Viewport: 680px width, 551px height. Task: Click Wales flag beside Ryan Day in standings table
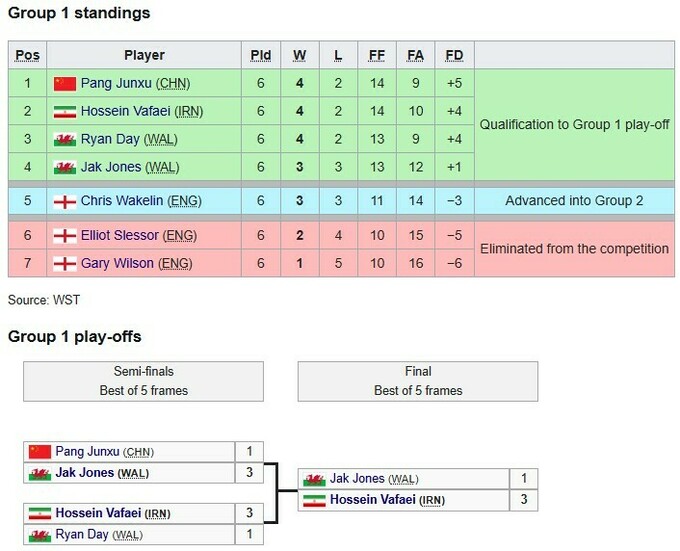pyautogui.click(x=65, y=138)
